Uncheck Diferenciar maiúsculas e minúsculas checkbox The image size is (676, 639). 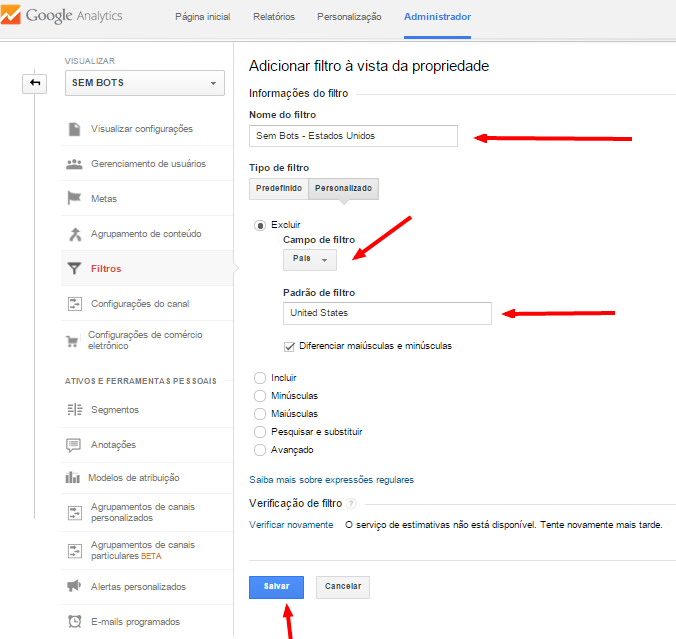pyautogui.click(x=289, y=346)
